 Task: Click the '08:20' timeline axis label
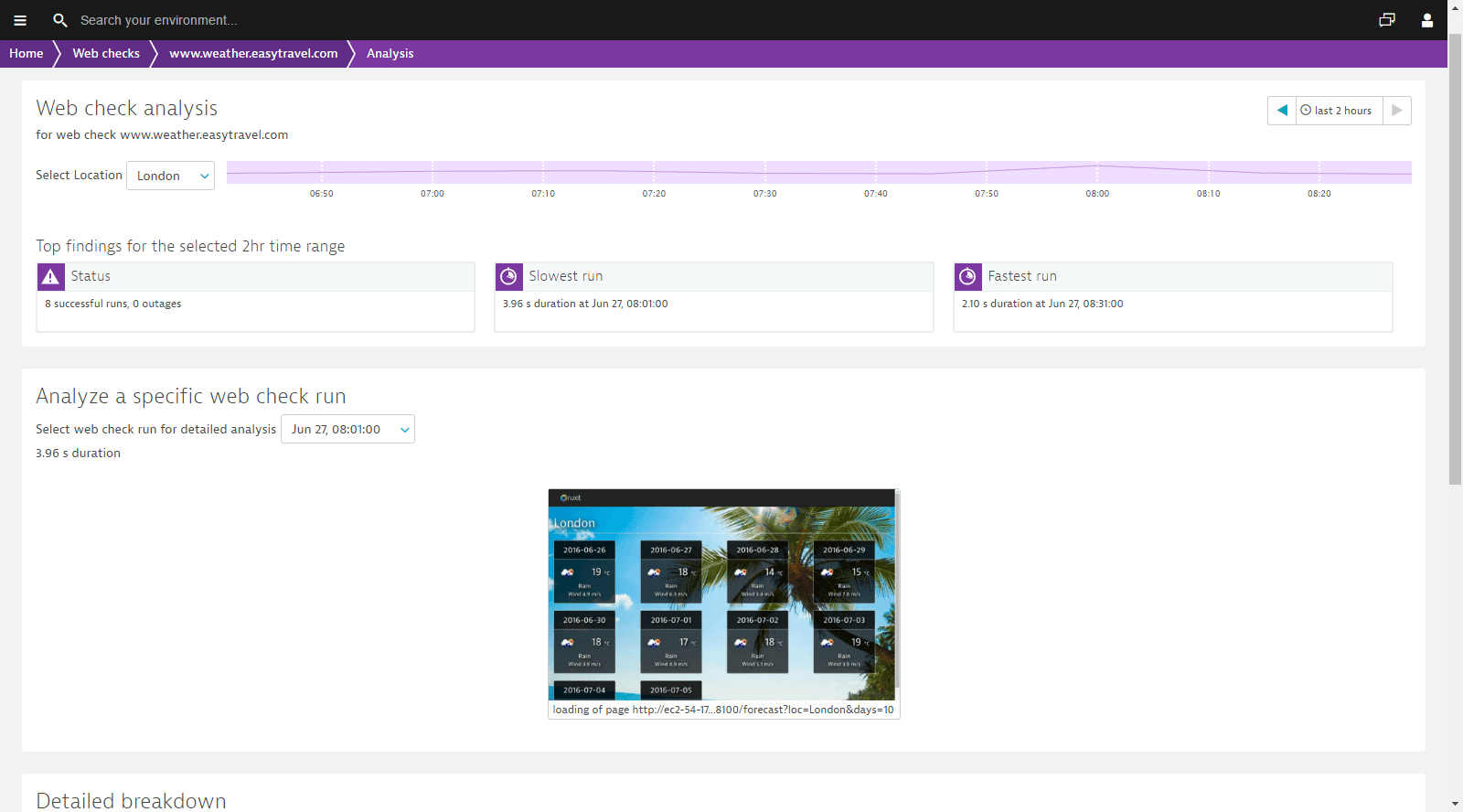coord(1319,194)
